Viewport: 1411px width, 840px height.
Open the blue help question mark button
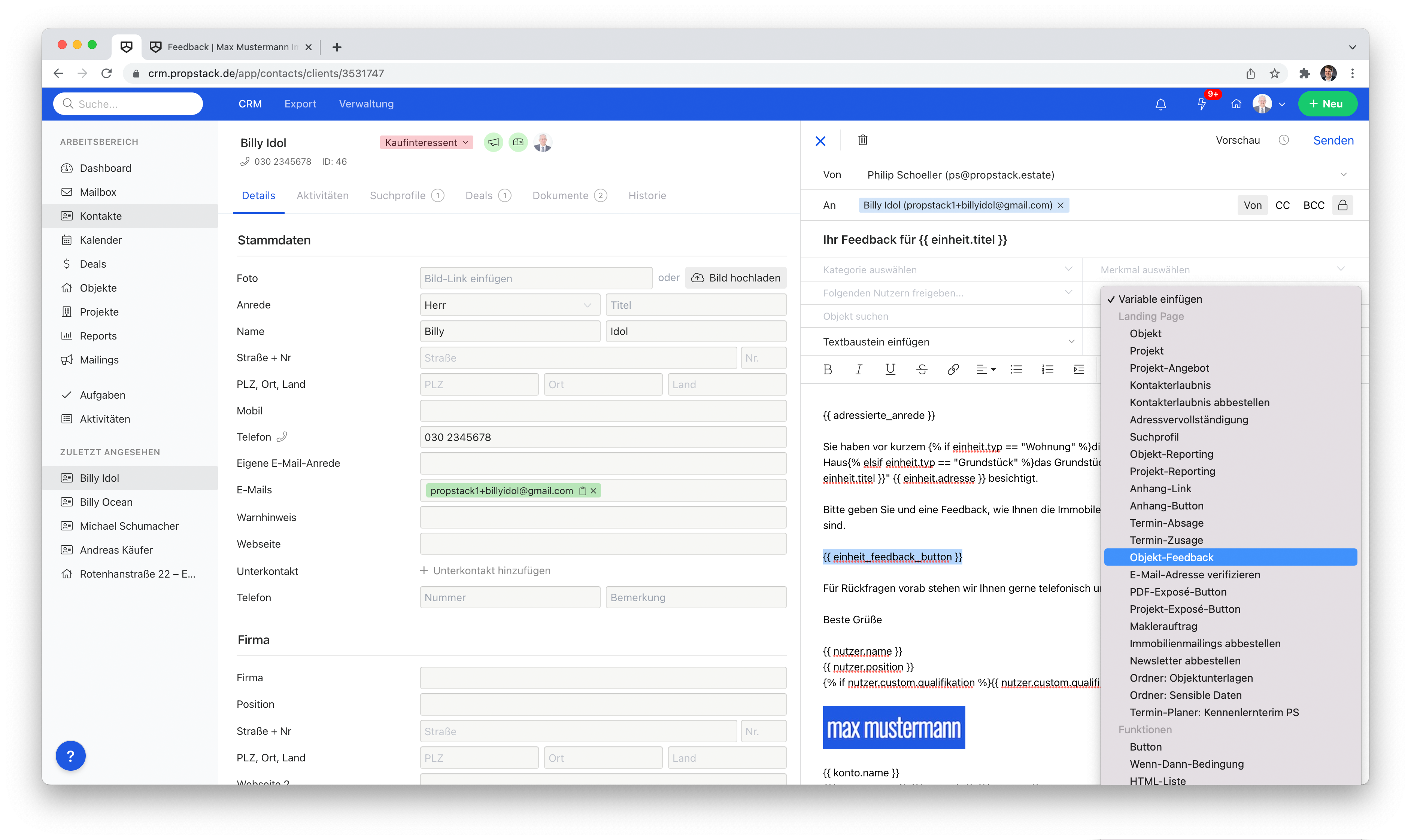coord(70,756)
